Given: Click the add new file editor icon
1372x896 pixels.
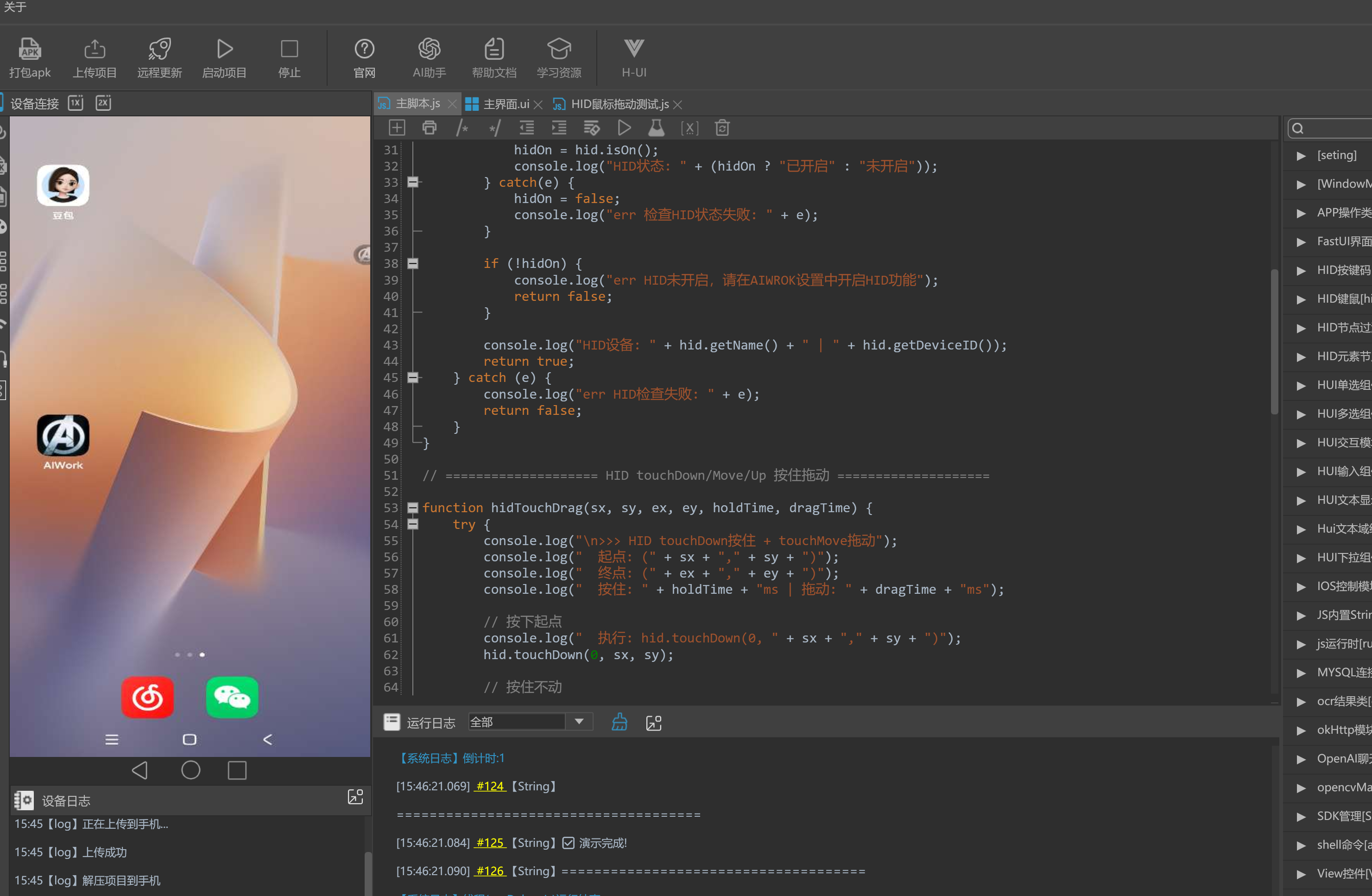Looking at the screenshot, I should click(x=397, y=127).
